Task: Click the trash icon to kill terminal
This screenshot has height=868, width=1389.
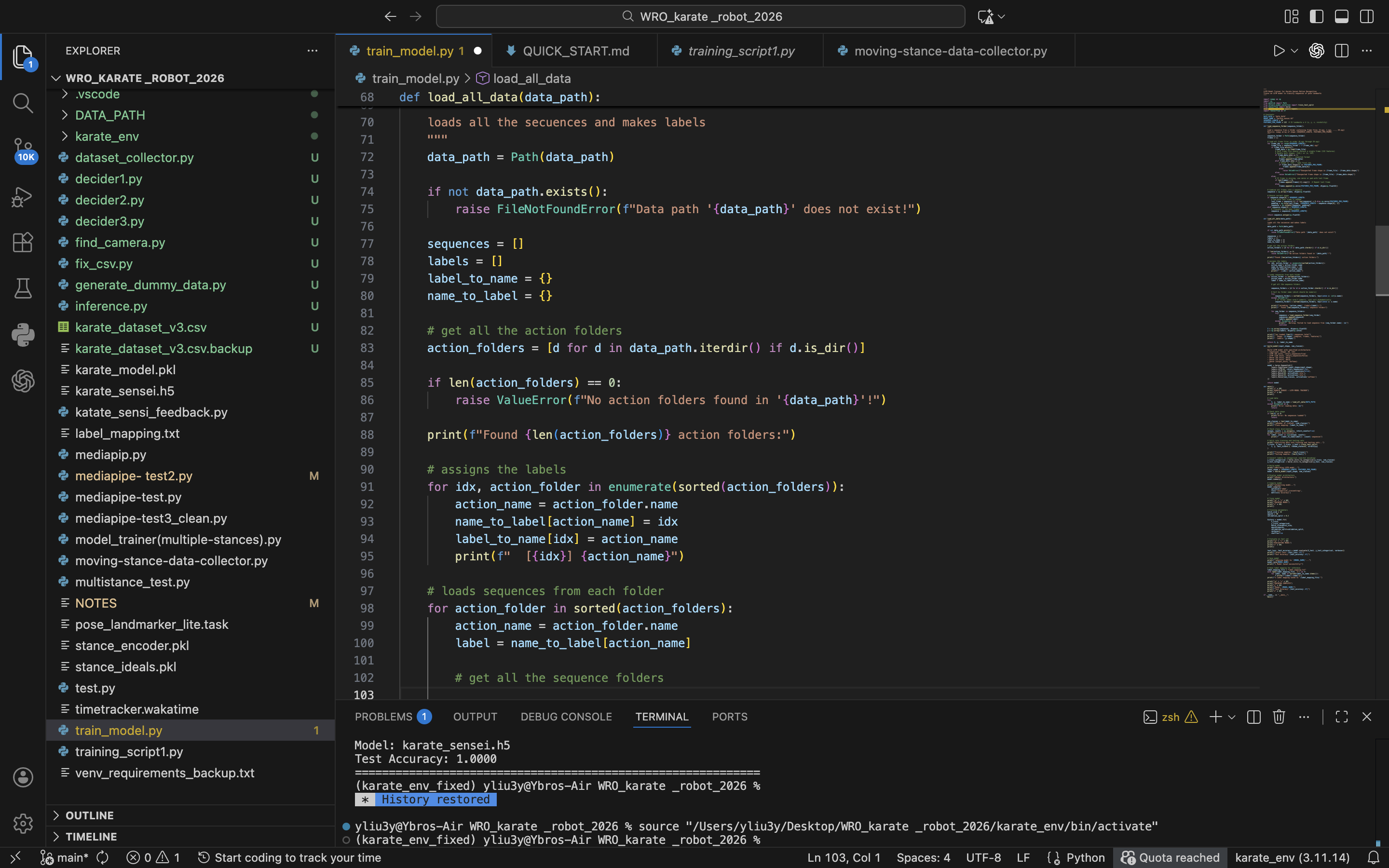Action: (1279, 717)
